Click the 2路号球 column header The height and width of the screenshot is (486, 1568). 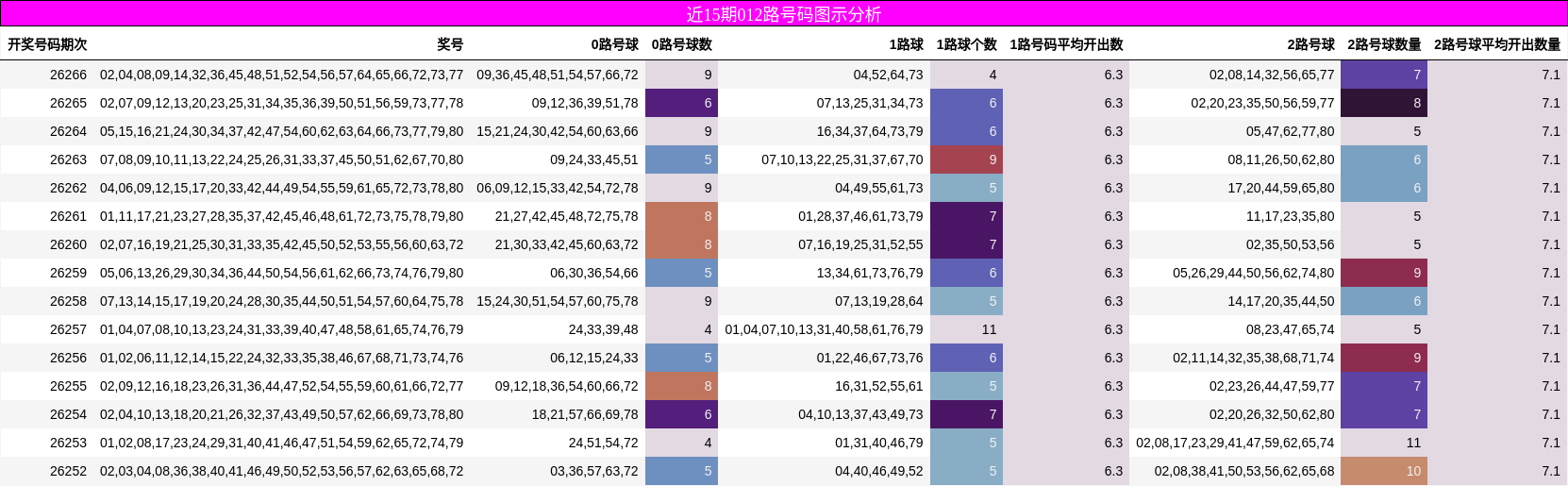click(1311, 44)
